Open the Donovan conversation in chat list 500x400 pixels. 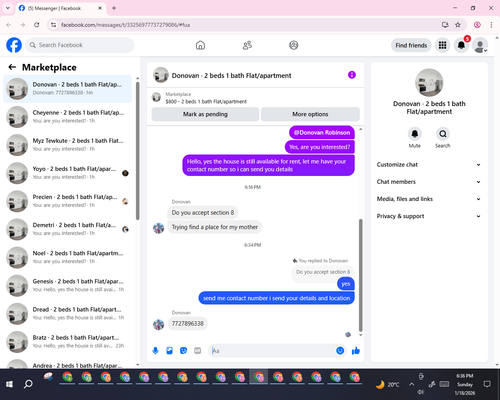(67, 89)
